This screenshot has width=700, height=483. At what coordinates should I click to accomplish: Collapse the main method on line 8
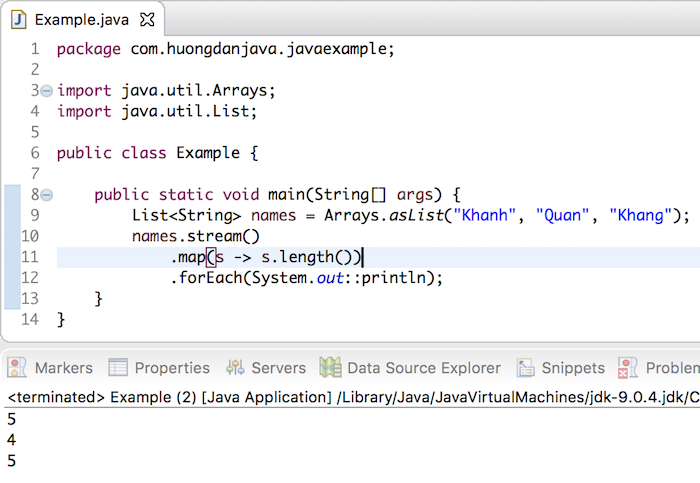(46, 195)
